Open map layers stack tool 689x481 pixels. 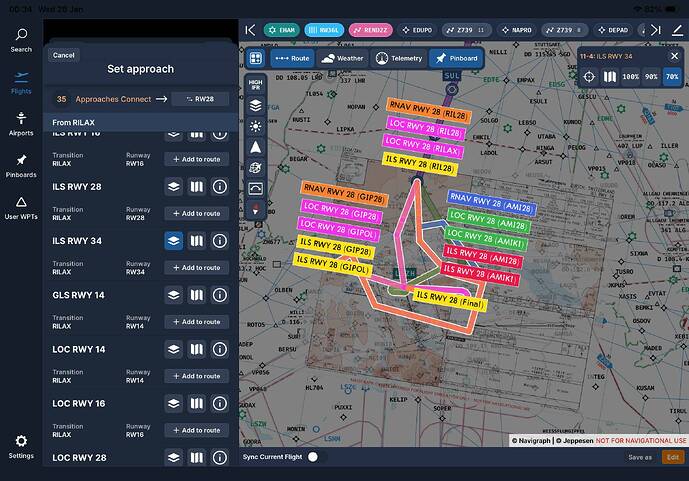255,106
